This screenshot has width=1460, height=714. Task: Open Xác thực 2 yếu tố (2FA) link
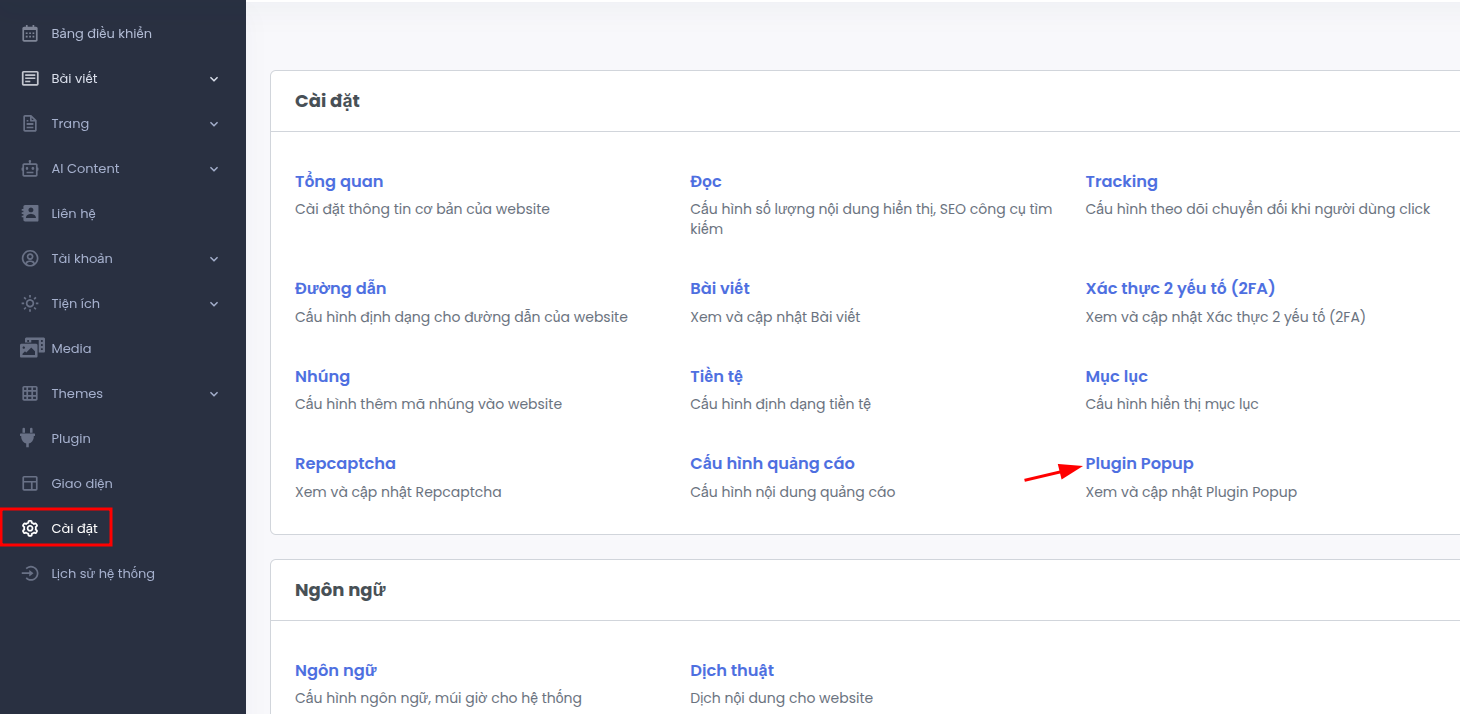coord(1180,288)
